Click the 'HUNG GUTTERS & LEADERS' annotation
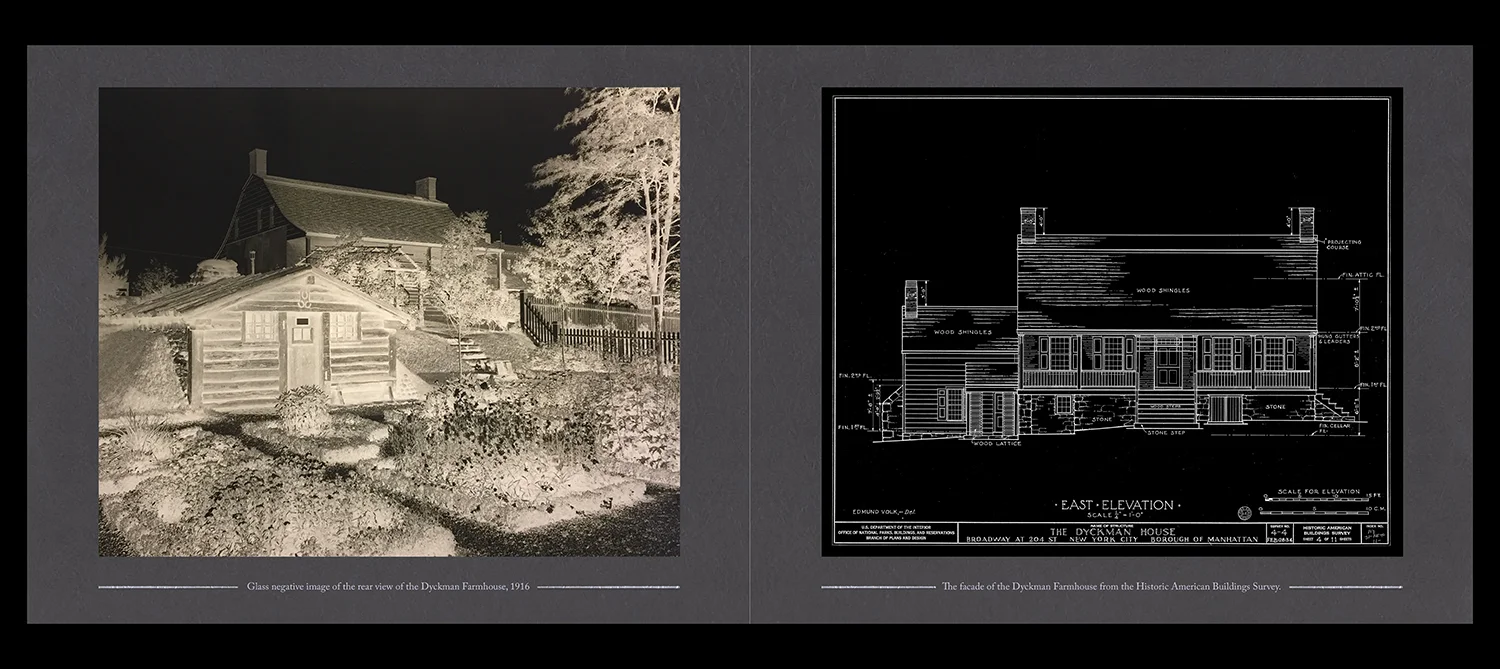The height and width of the screenshot is (669, 1500). pos(1341,338)
